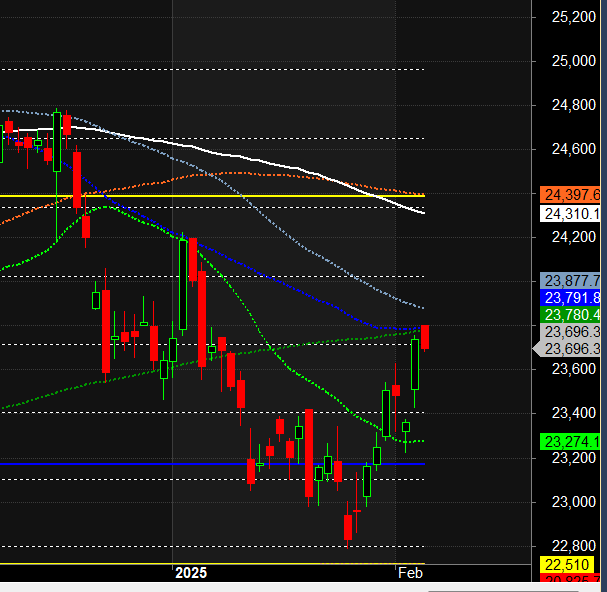Select the white 24,310.1 price label
The image size is (607, 592).
coord(570,214)
